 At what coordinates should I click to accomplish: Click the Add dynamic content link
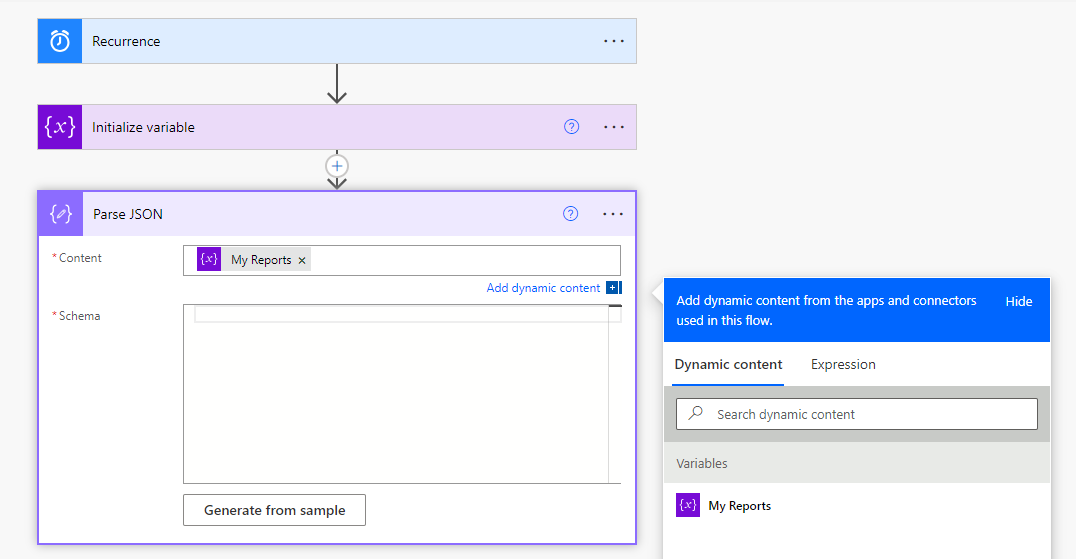coord(543,288)
